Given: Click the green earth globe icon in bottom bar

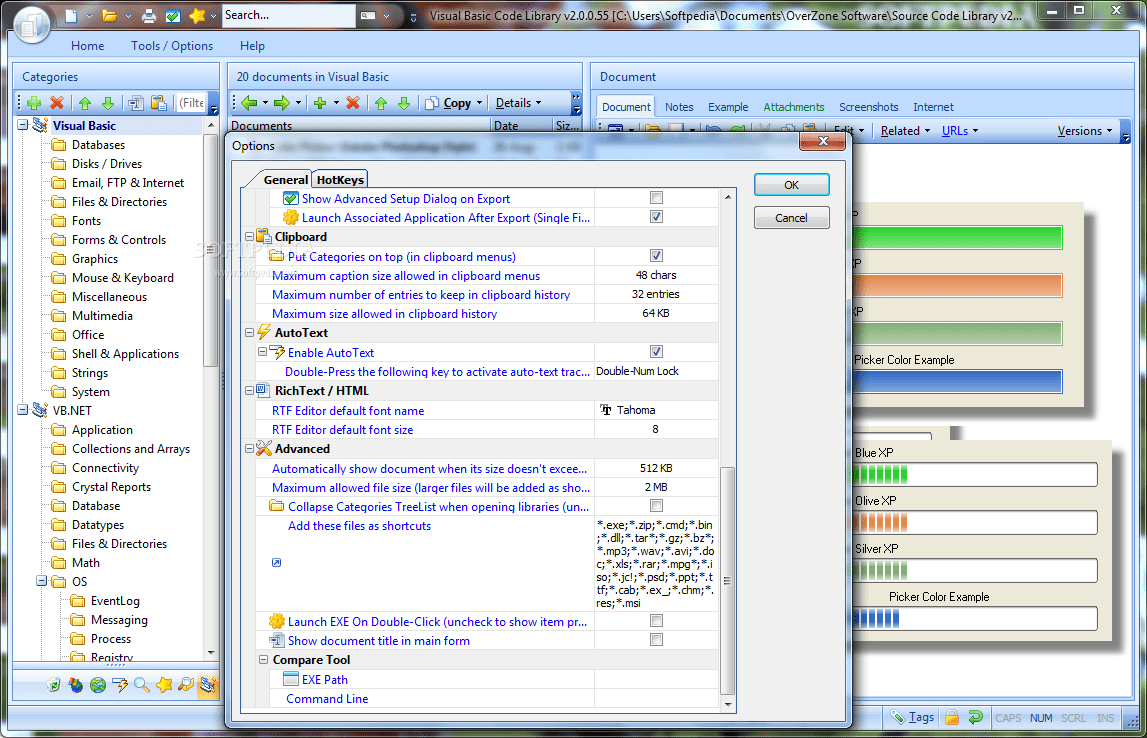Looking at the screenshot, I should coord(98,685).
